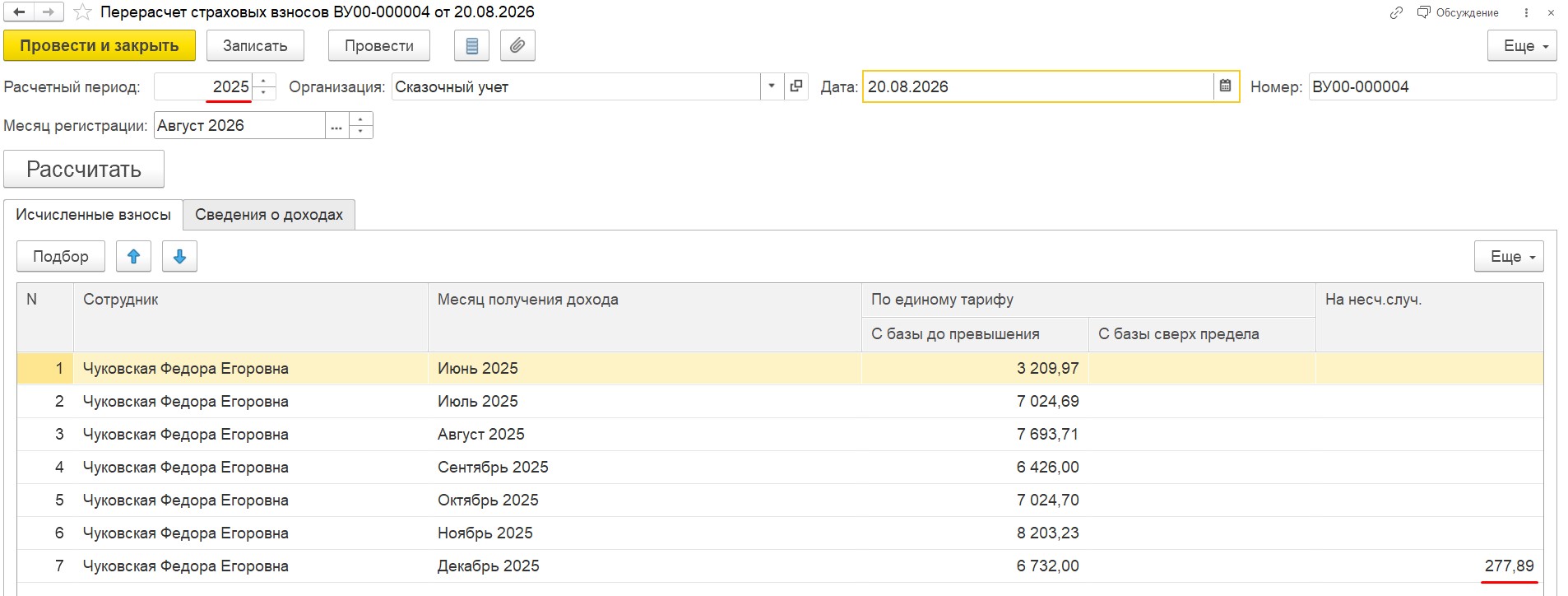
Task: Select employee cell in row 1
Action: tap(251, 369)
